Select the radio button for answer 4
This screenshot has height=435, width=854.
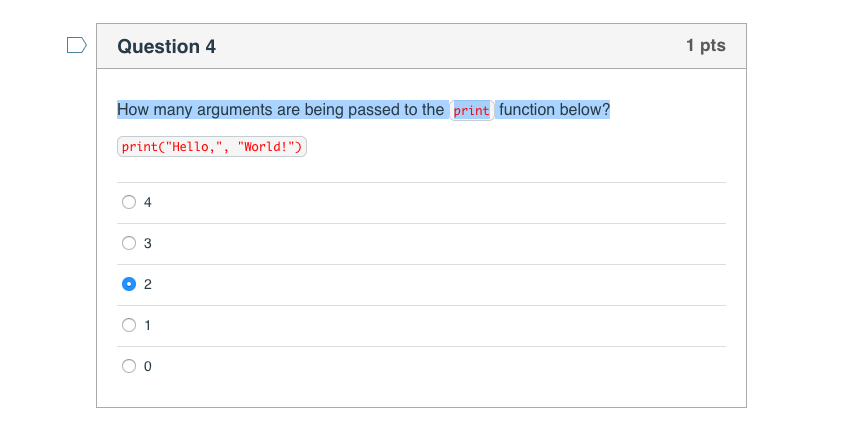pos(129,203)
